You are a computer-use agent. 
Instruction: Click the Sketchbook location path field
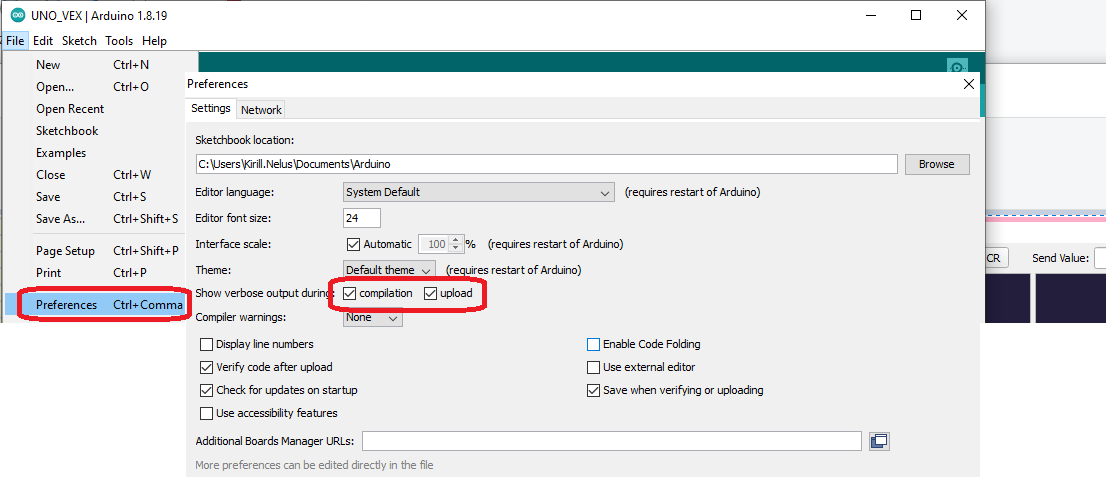(x=547, y=164)
